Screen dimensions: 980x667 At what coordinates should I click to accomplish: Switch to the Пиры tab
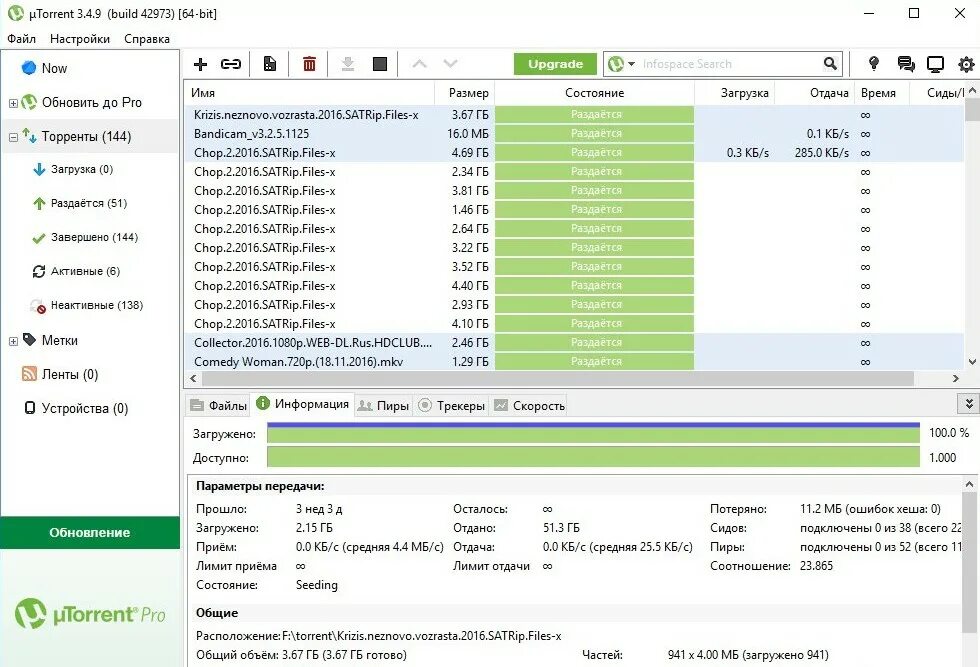point(383,406)
